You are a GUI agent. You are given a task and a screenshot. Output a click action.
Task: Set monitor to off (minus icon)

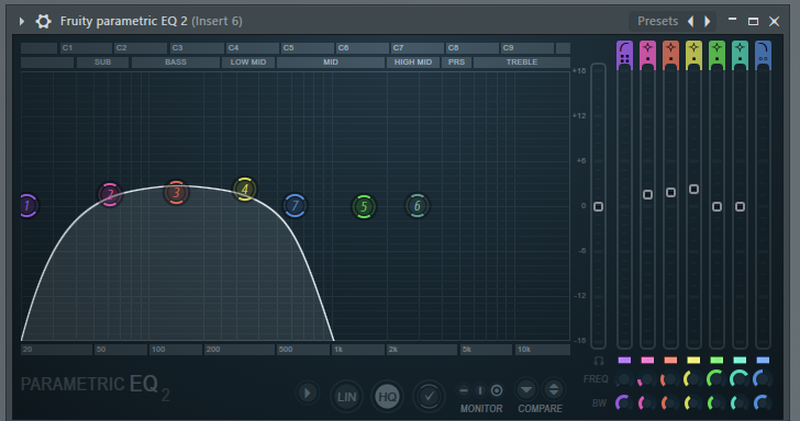coord(464,391)
